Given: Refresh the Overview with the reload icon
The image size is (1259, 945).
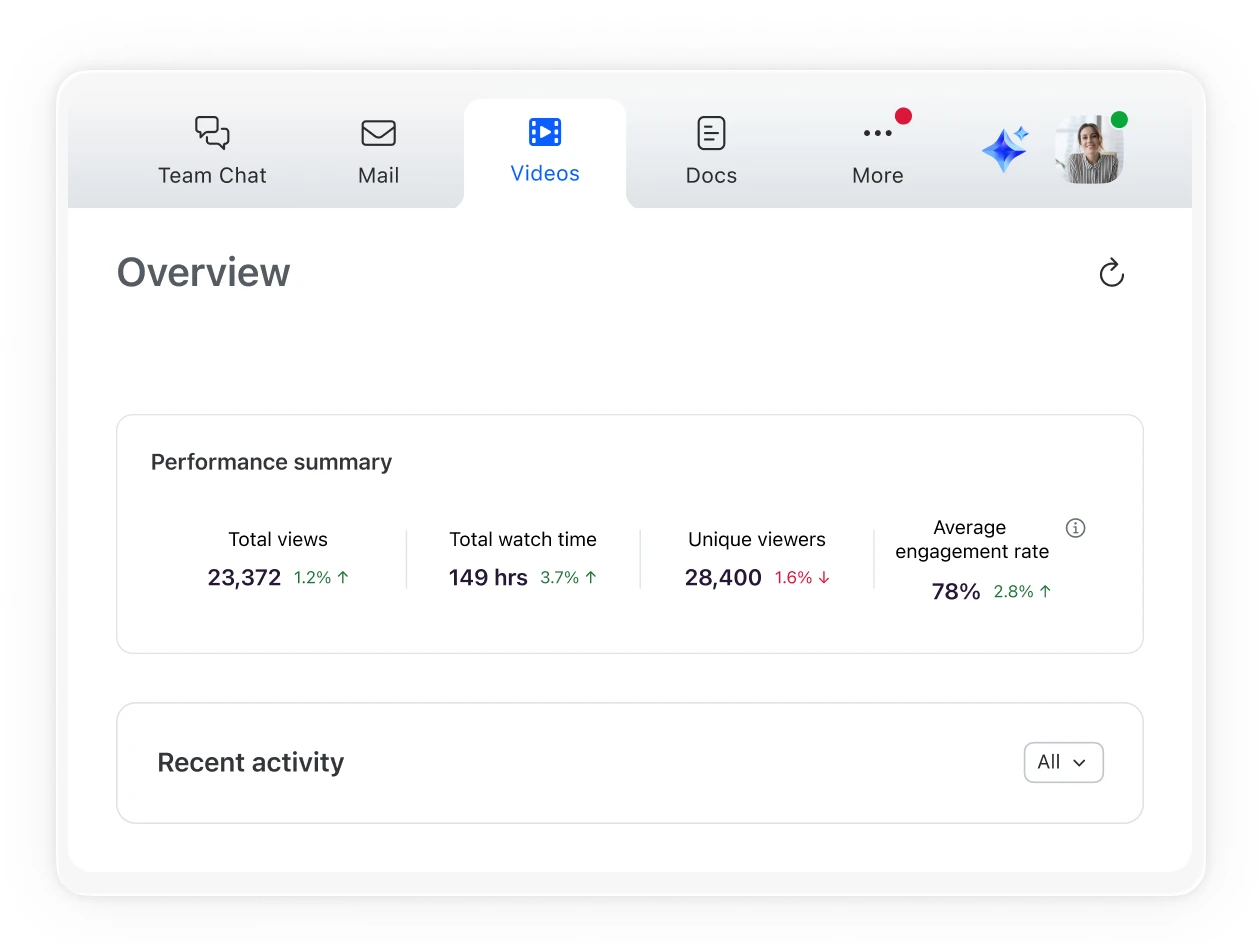Looking at the screenshot, I should point(1111,273).
